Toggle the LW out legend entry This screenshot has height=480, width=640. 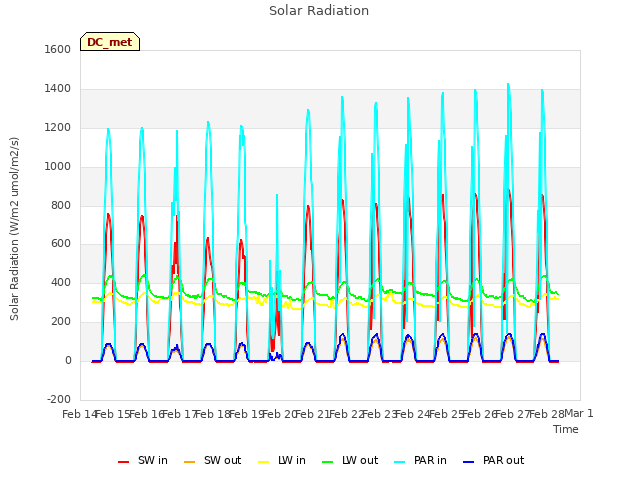(350, 460)
